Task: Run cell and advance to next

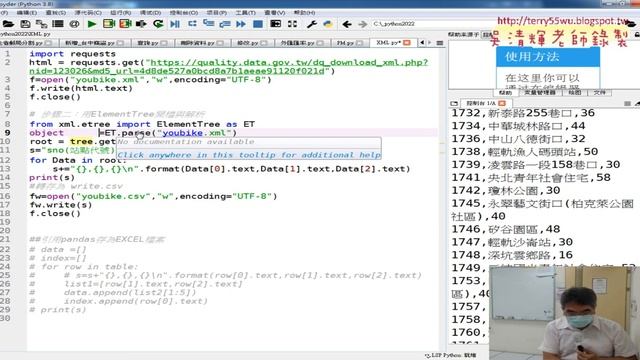Action: [x=125, y=24]
